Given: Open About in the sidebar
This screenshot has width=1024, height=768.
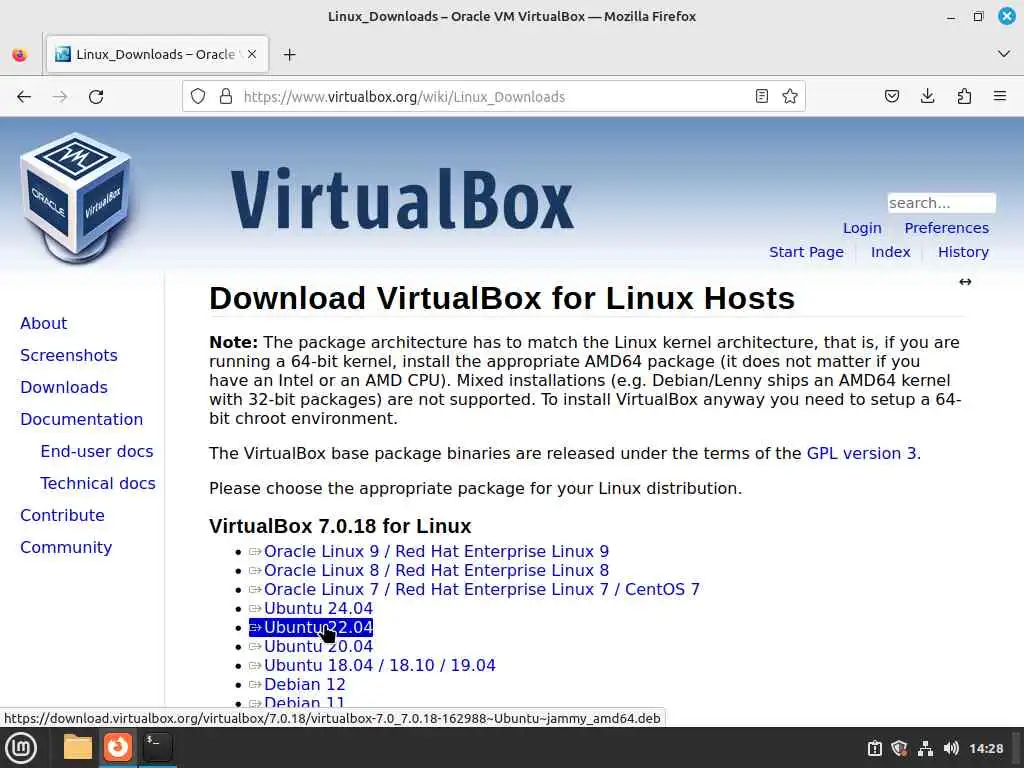Looking at the screenshot, I should 43,323.
